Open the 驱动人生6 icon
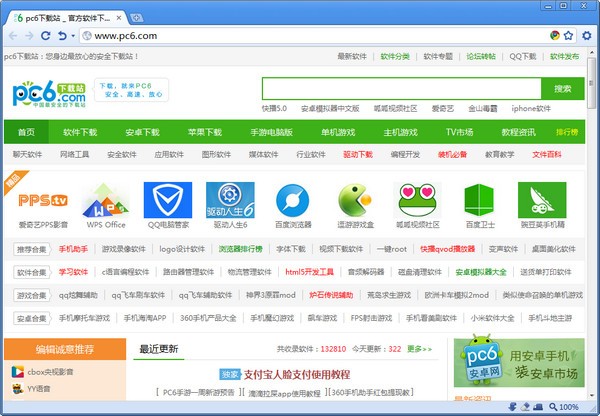The image size is (600, 416). point(230,200)
